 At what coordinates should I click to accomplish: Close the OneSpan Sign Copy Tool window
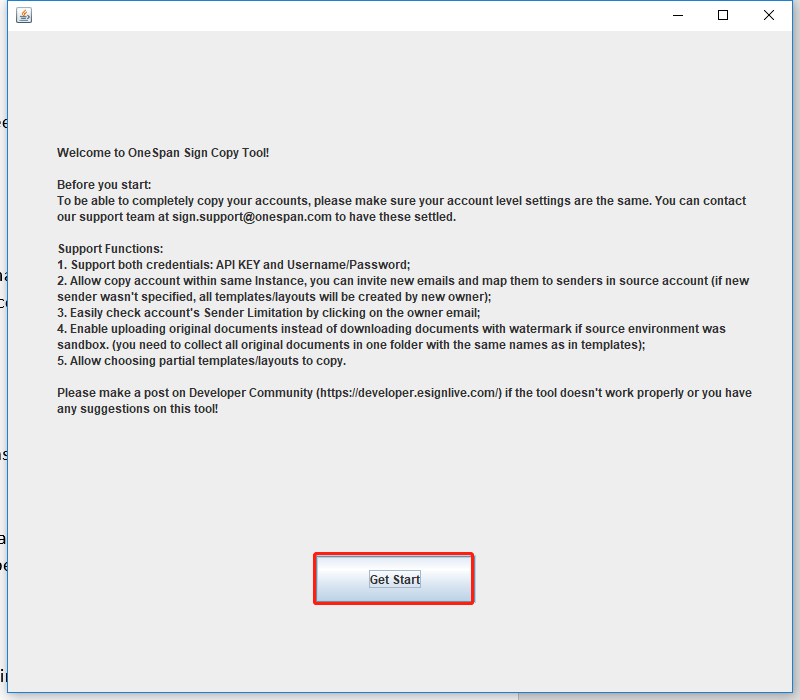(x=769, y=15)
